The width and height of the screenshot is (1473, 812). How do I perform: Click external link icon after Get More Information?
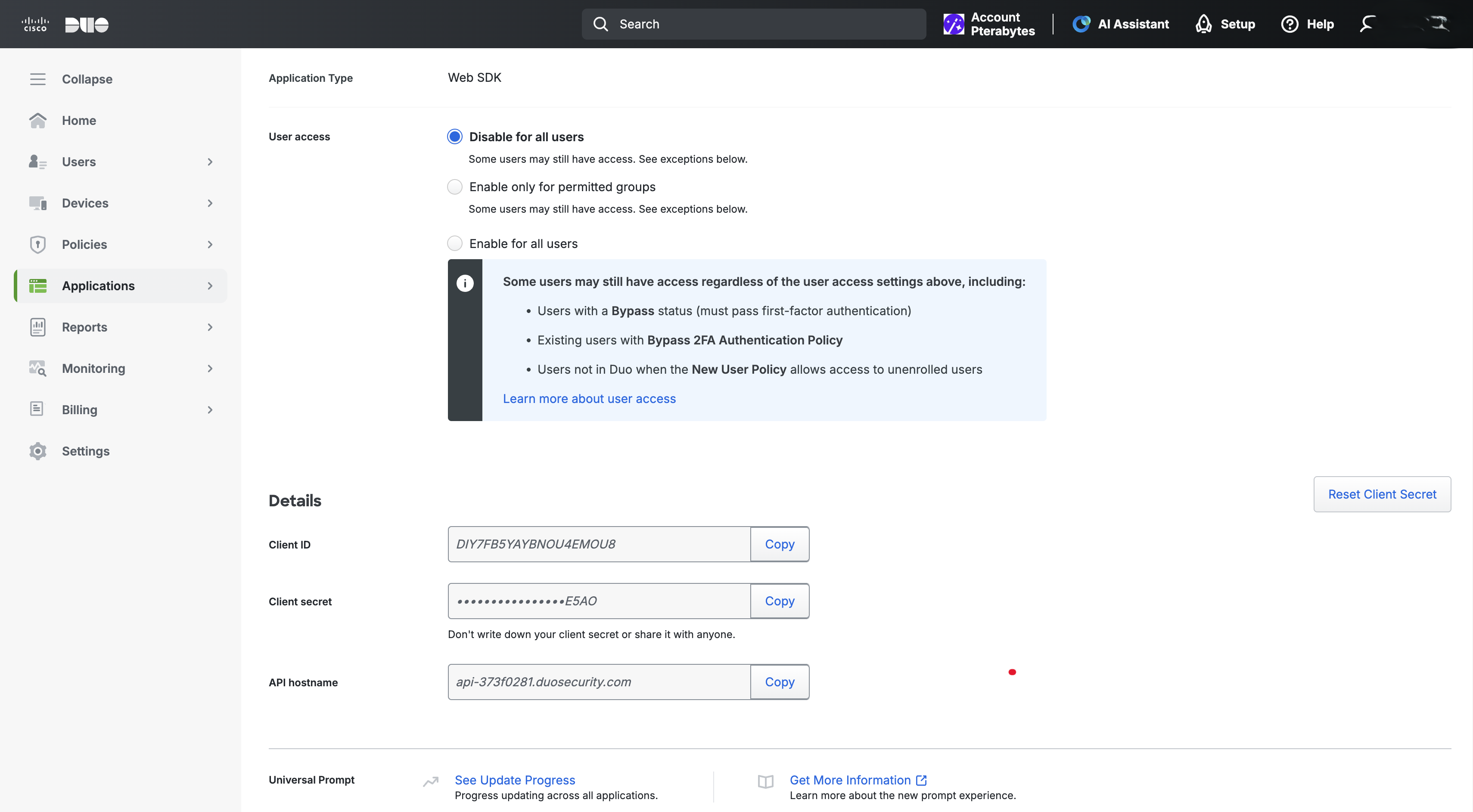pos(921,780)
